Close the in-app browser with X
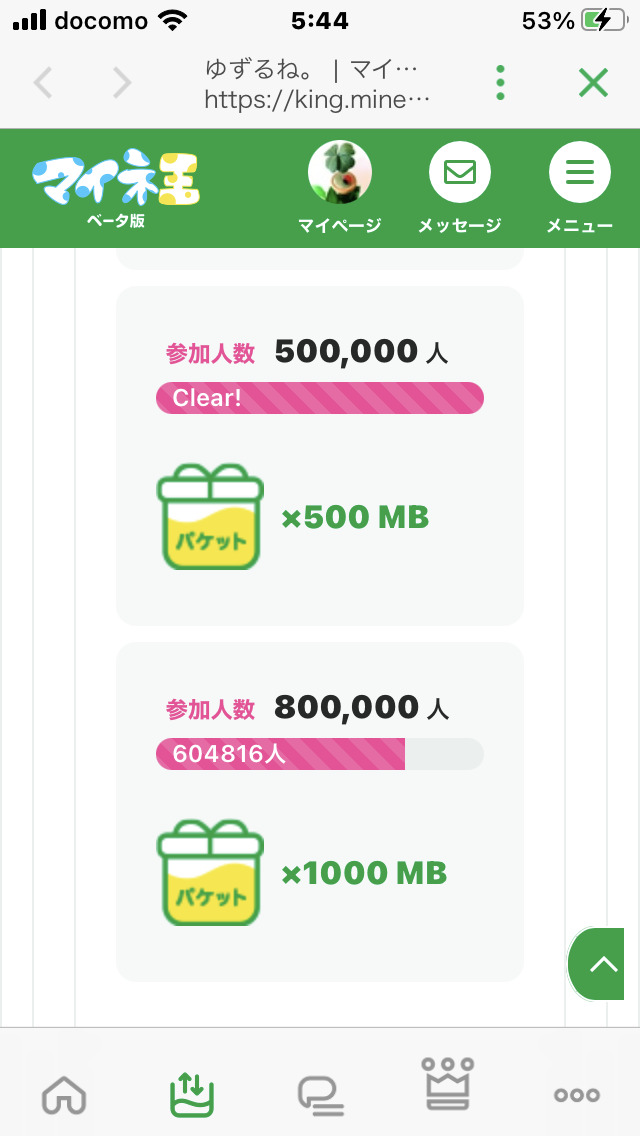Screen dimensions: 640x1136 (593, 83)
